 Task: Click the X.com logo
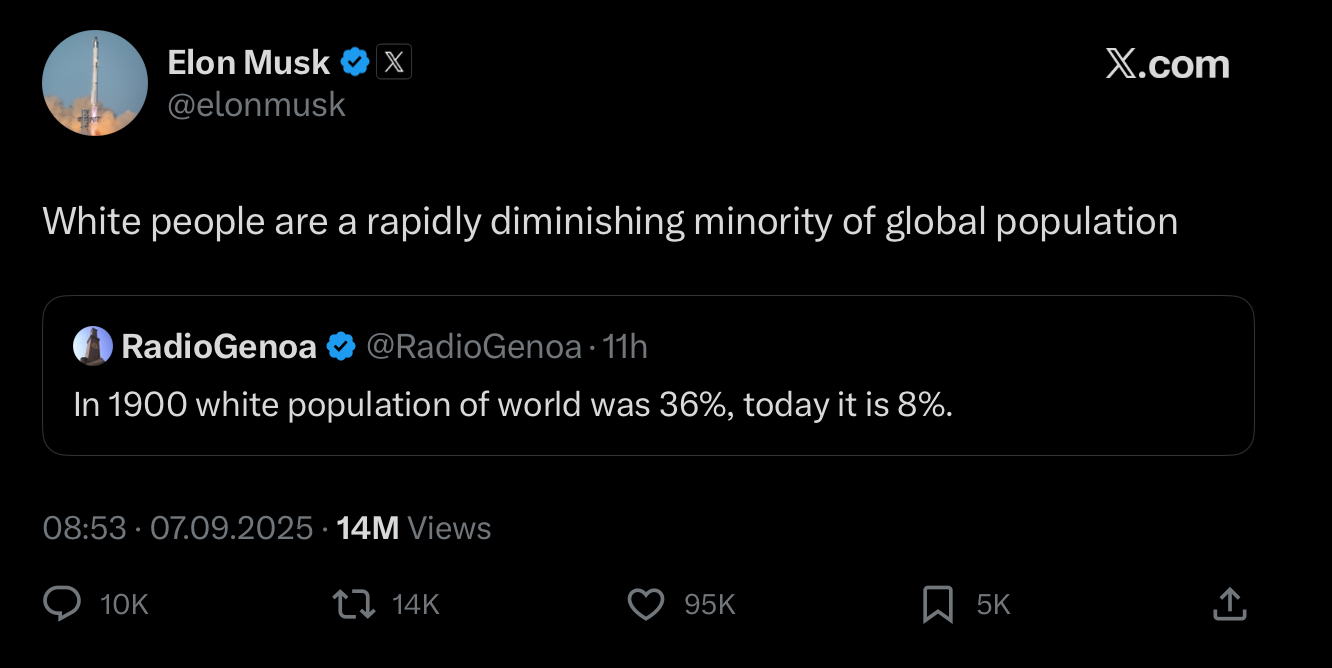(x=1167, y=65)
